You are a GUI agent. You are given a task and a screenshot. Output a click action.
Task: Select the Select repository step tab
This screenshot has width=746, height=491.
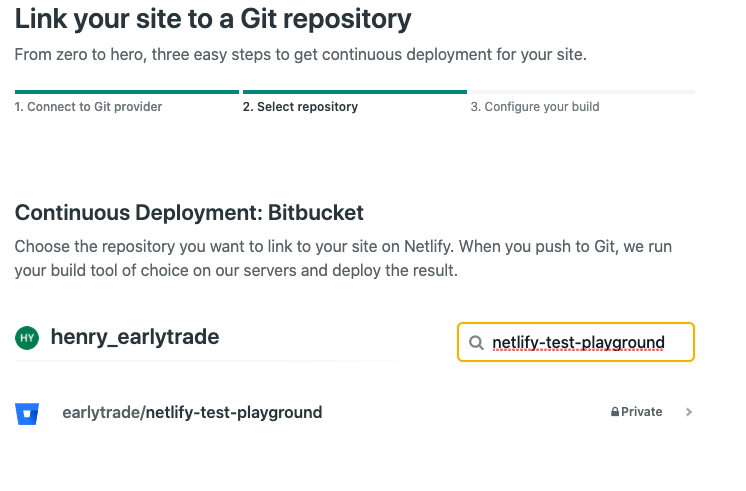click(300, 107)
